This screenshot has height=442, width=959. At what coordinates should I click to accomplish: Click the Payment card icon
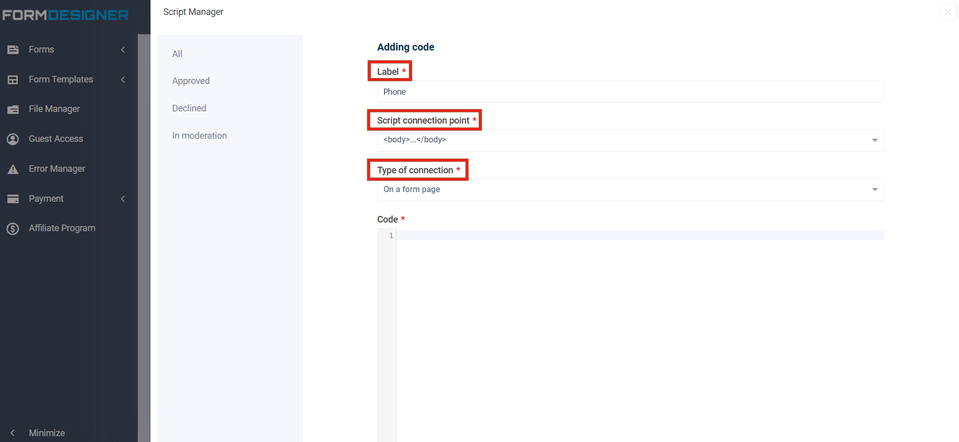[x=13, y=199]
